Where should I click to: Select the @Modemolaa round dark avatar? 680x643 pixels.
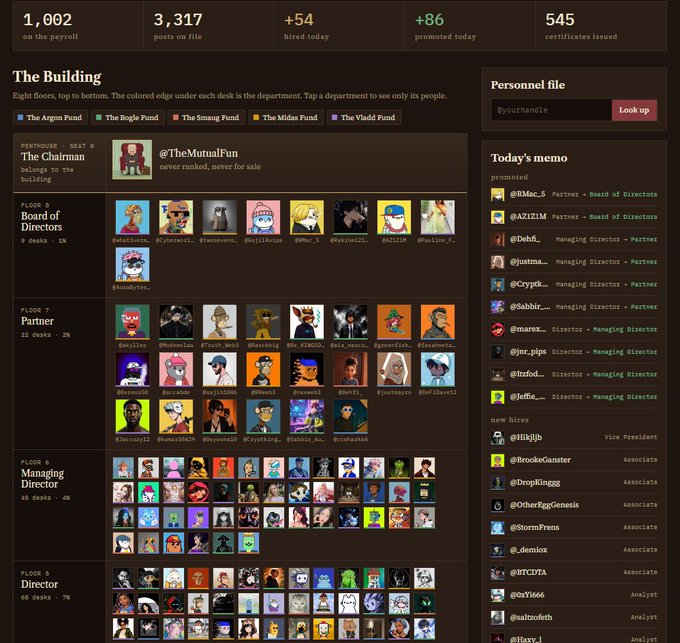176,322
